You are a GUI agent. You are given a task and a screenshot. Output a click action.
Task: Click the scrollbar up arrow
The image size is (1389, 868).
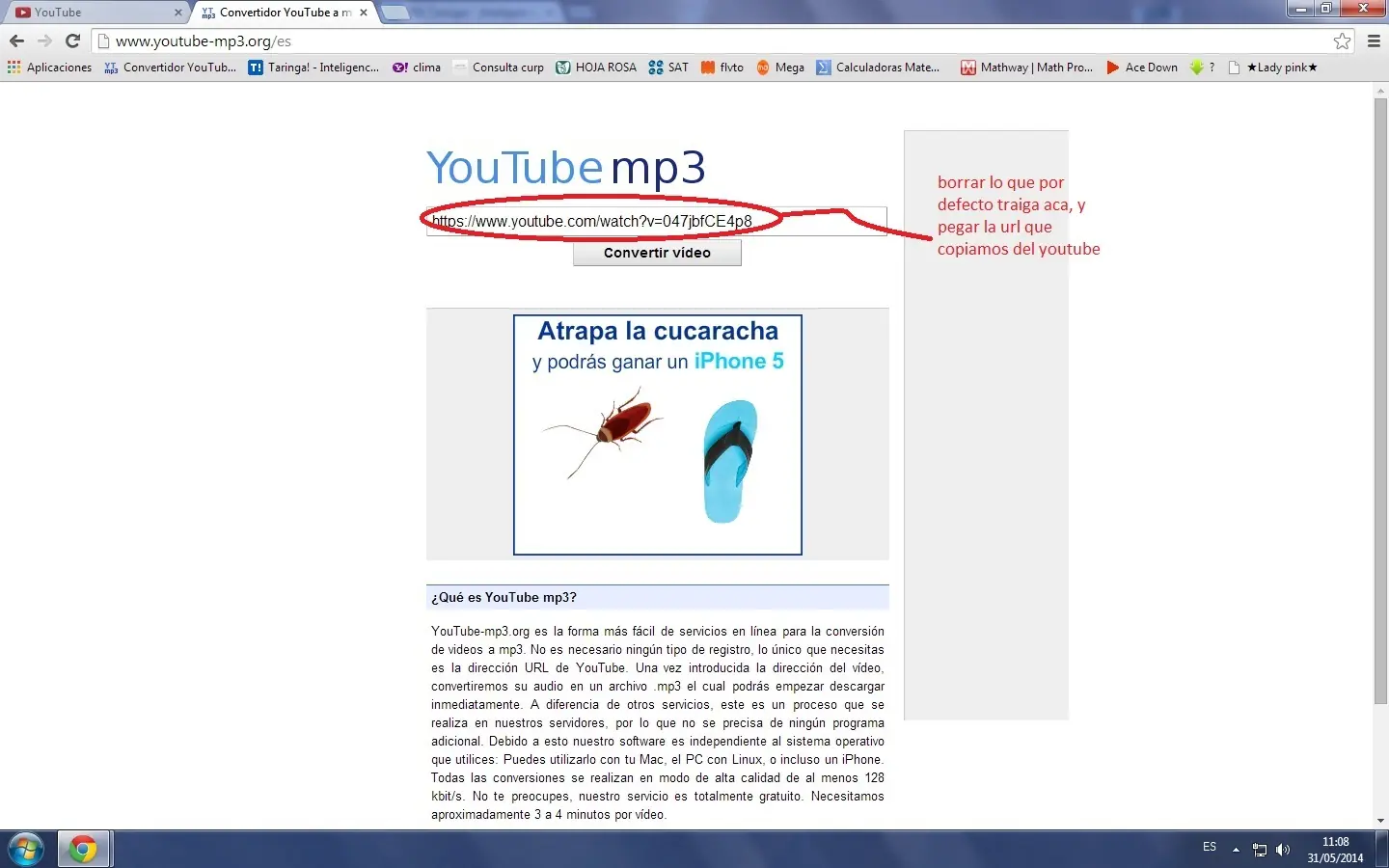[x=1380, y=90]
